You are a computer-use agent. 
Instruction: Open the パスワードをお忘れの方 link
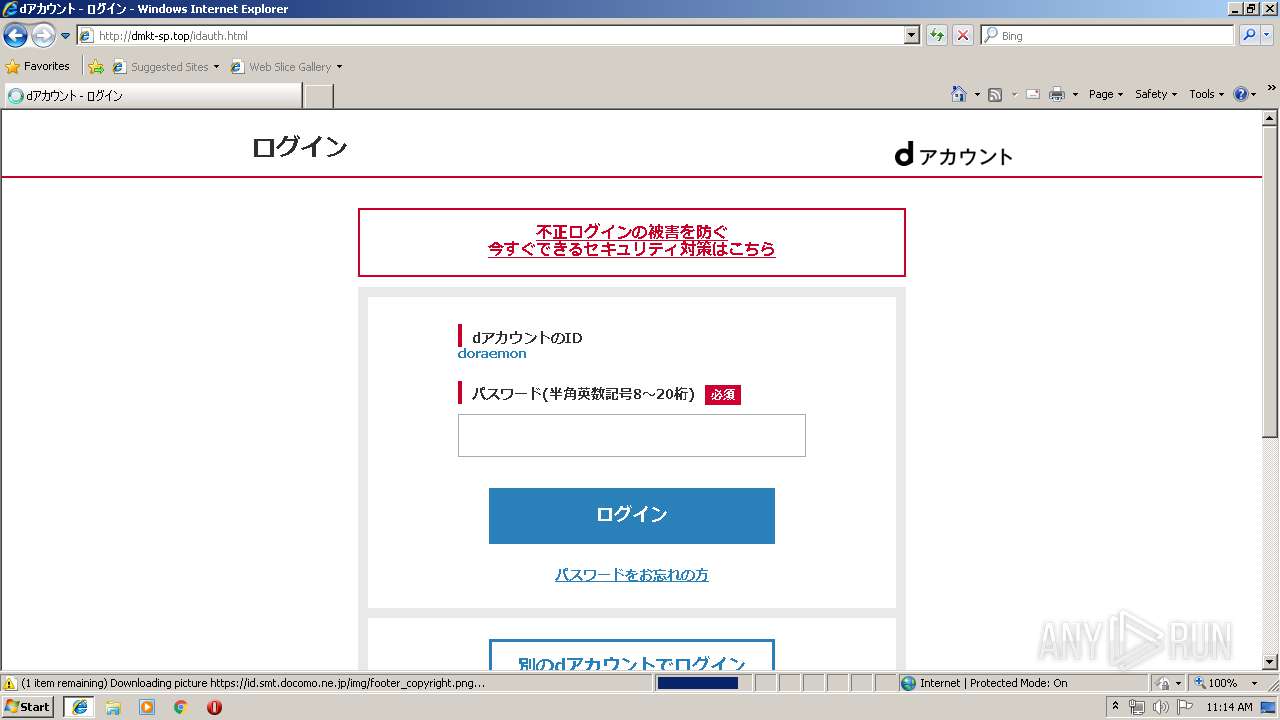click(631, 575)
